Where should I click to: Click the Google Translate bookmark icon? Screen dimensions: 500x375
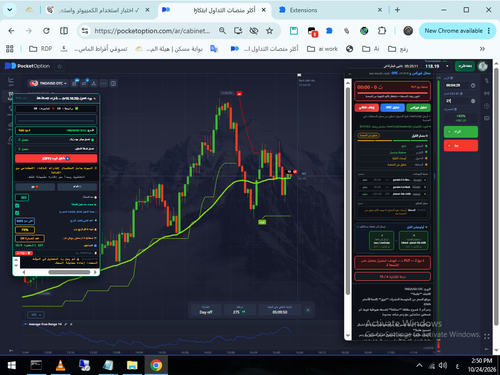tap(214, 49)
